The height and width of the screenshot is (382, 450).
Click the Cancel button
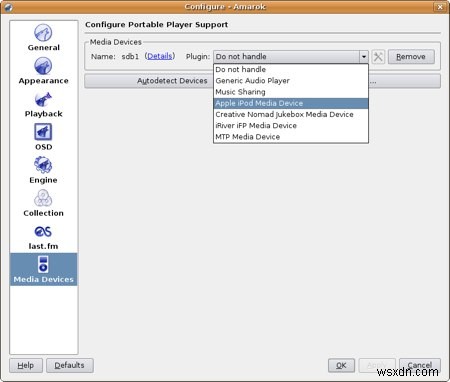click(420, 365)
